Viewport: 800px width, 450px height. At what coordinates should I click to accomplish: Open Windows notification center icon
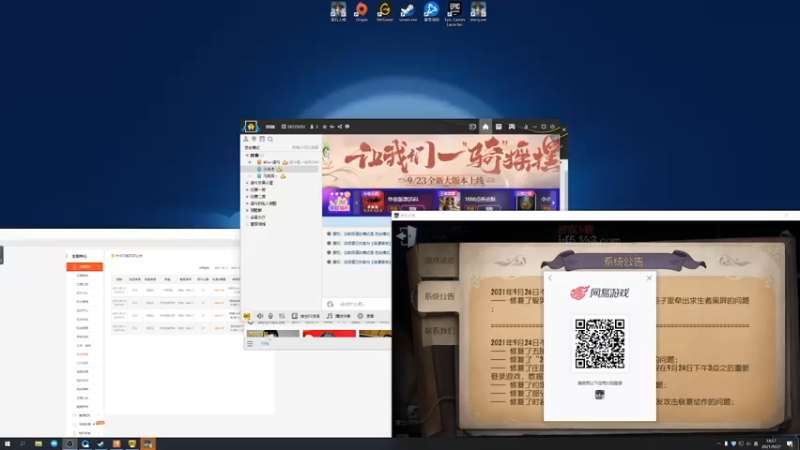tap(790, 444)
